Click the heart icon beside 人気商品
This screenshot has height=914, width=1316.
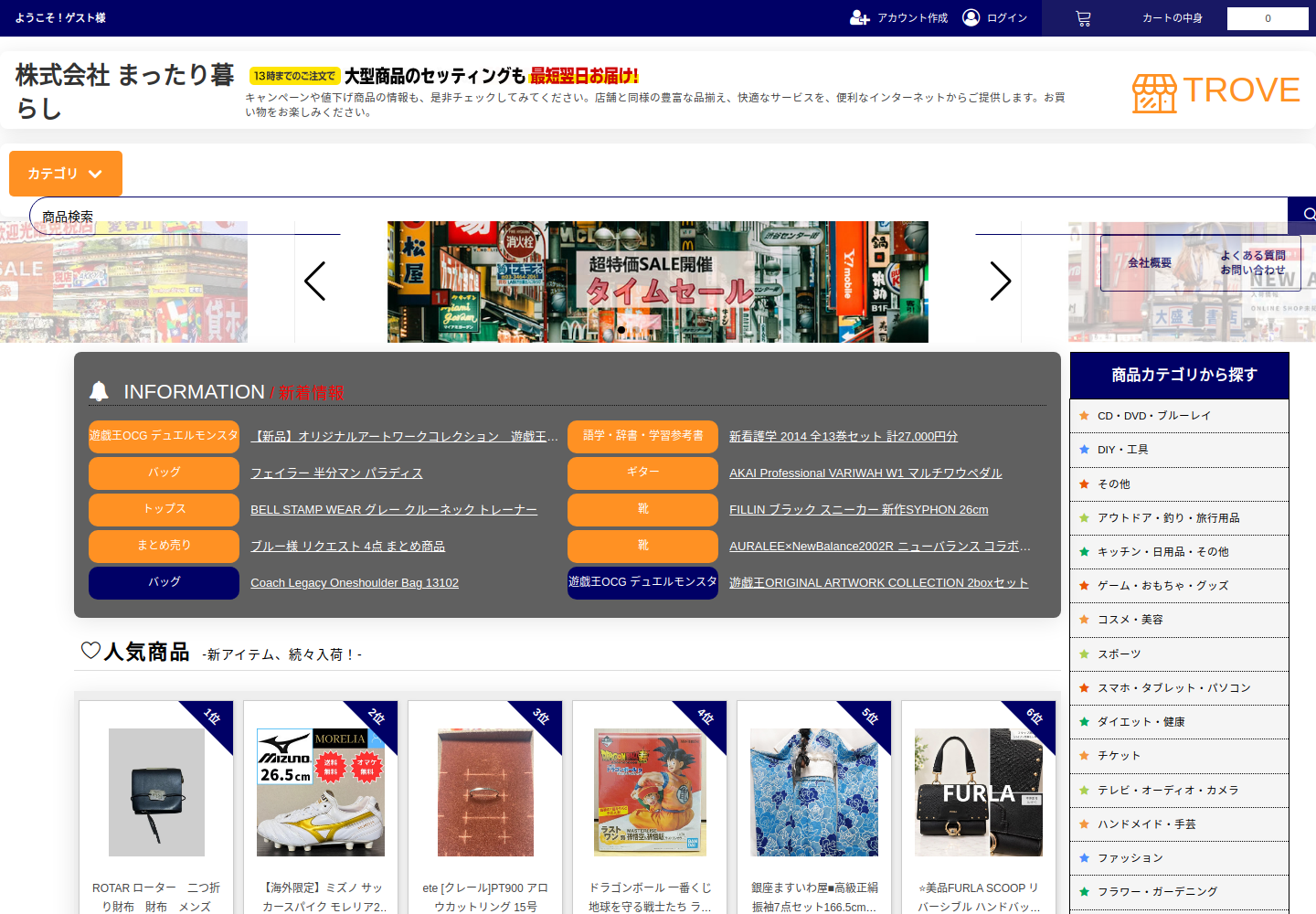[90, 651]
